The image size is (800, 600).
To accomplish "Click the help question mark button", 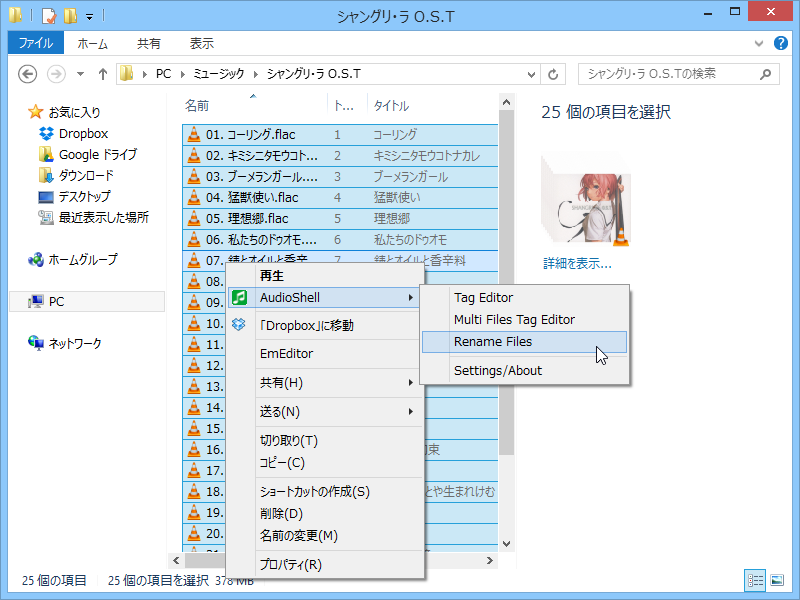I will tap(781, 43).
